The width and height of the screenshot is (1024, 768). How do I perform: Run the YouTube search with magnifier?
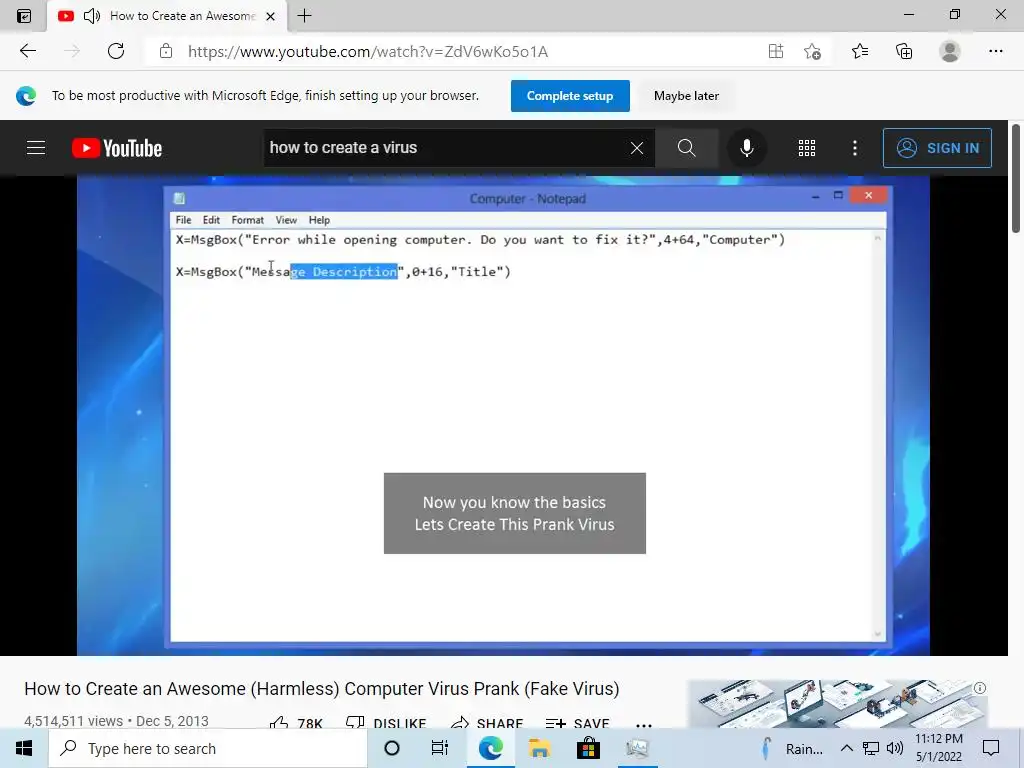686,148
